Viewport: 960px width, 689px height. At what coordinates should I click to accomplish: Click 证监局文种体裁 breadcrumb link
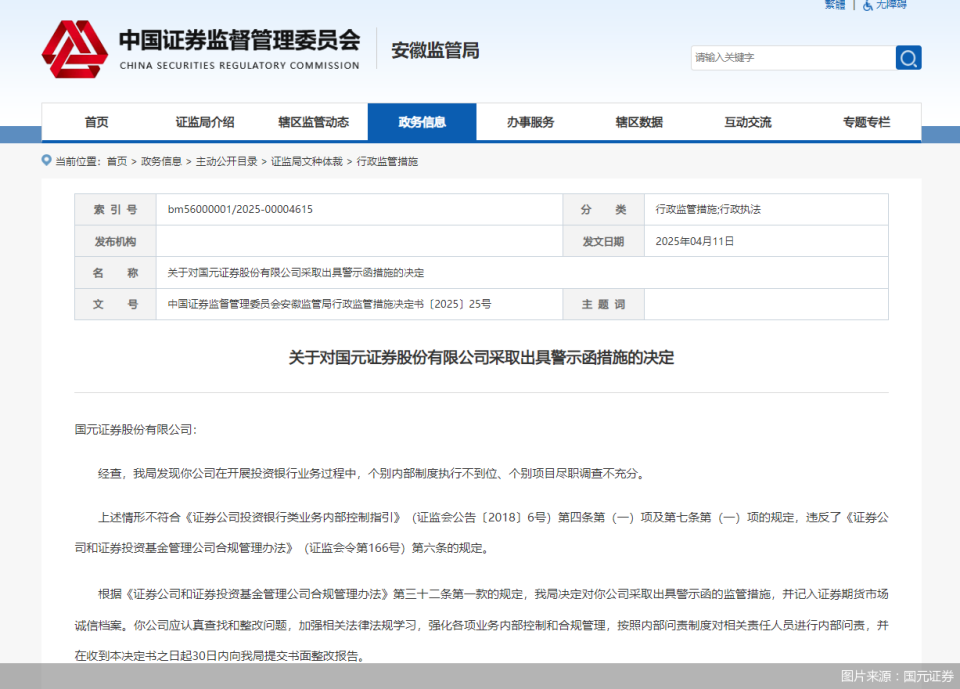point(307,161)
